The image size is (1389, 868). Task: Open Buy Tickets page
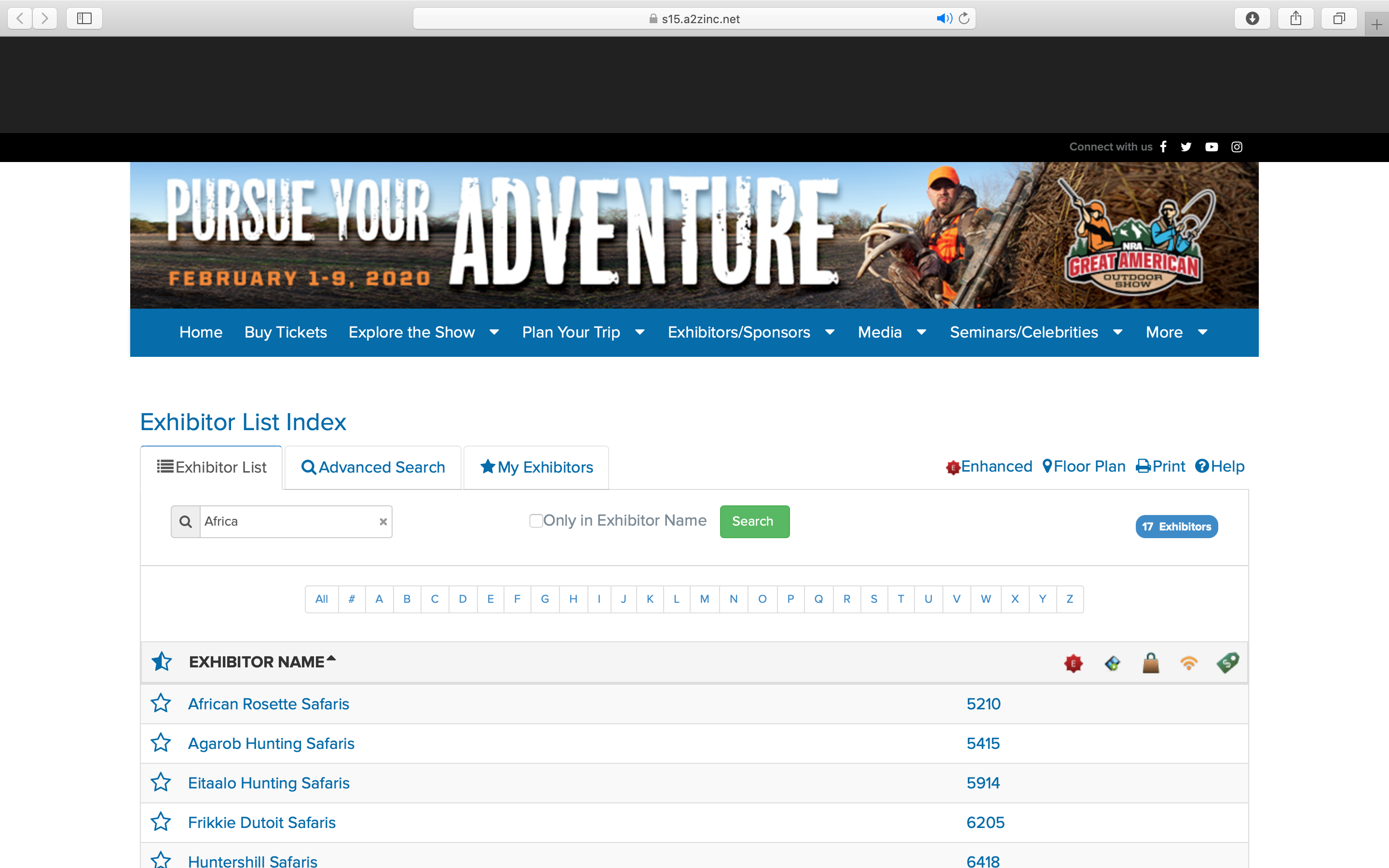[x=285, y=332]
